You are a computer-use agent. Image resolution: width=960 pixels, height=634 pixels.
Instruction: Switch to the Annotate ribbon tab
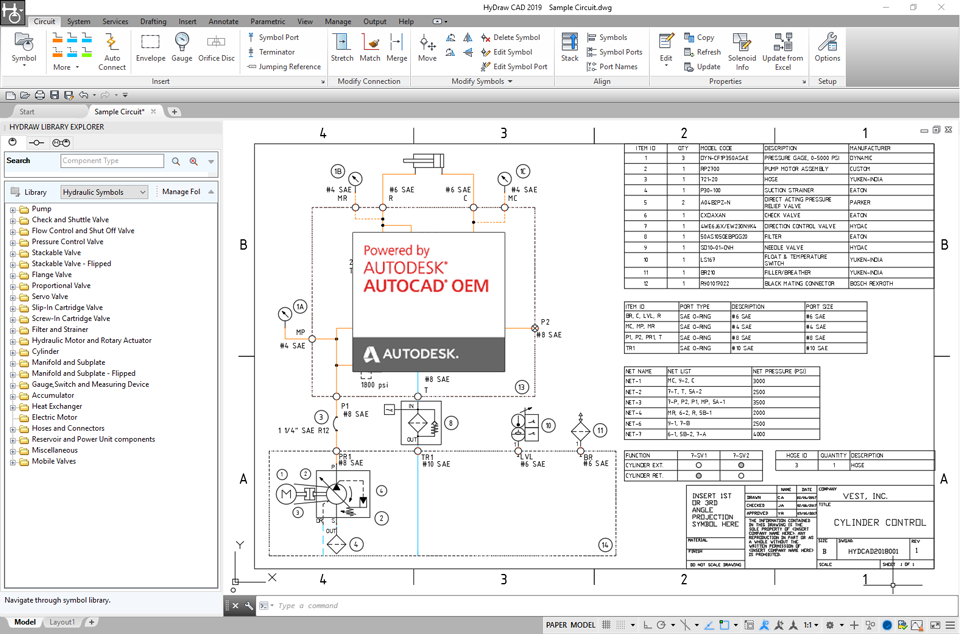[x=223, y=21]
